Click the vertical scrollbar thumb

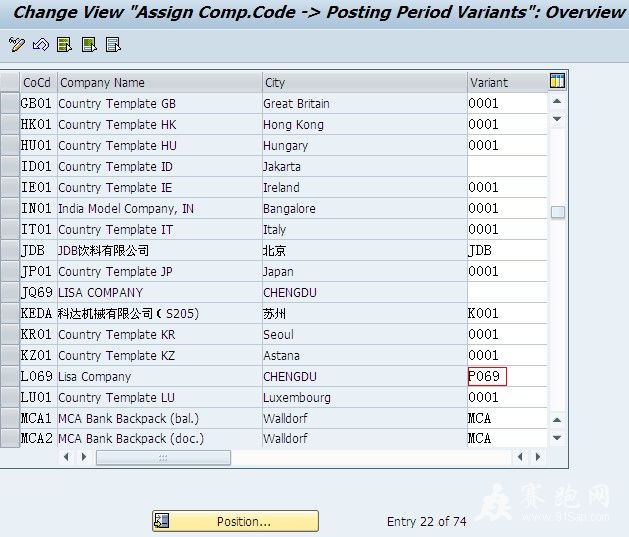tap(558, 212)
